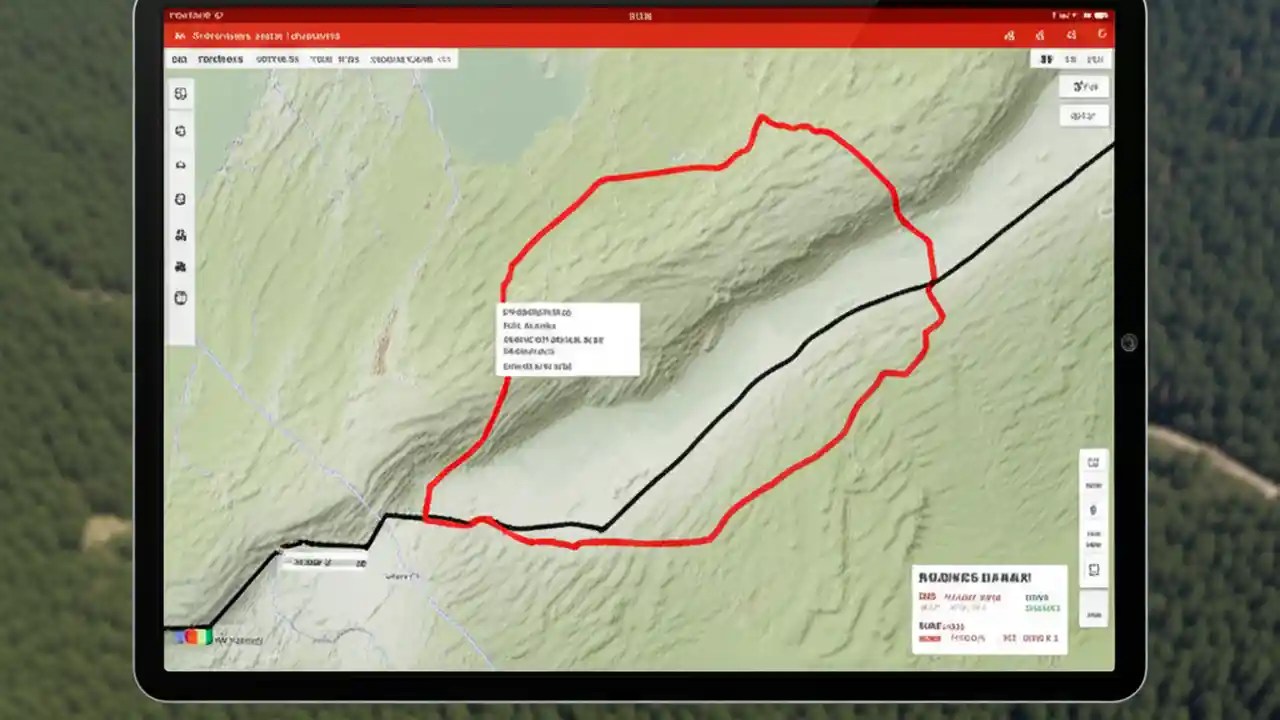The image size is (1280, 720).
Task: Click the colored legend swatch at the bottom left
Action: pos(193,636)
